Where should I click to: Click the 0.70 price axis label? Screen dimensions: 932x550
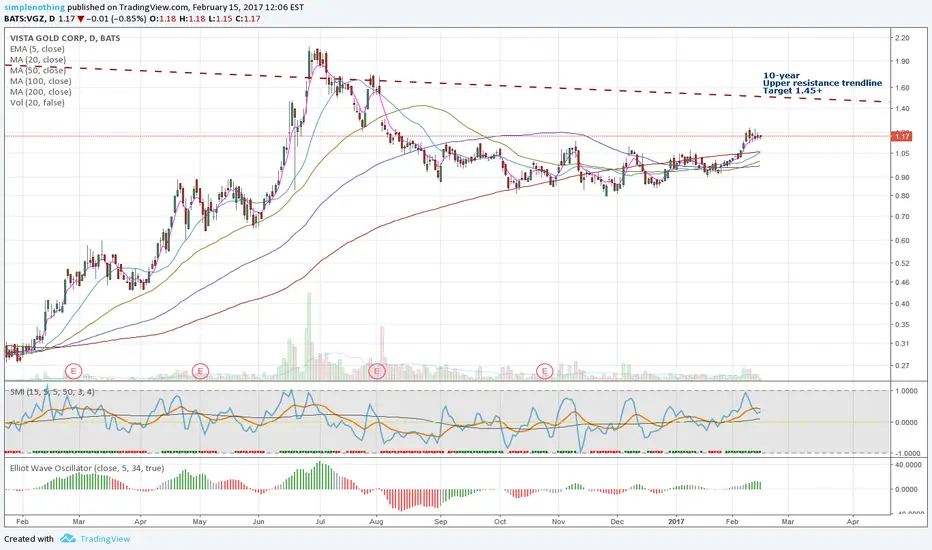pyautogui.click(x=902, y=216)
